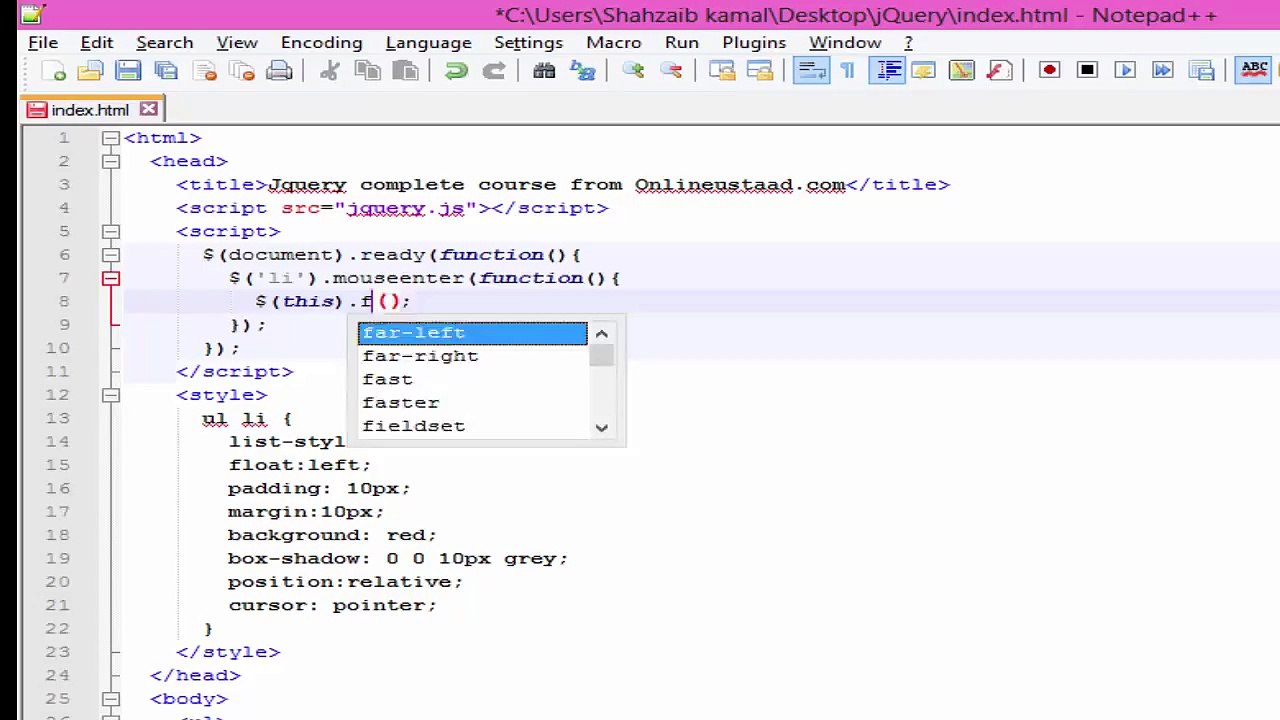Select the index.html document tab

(x=90, y=109)
